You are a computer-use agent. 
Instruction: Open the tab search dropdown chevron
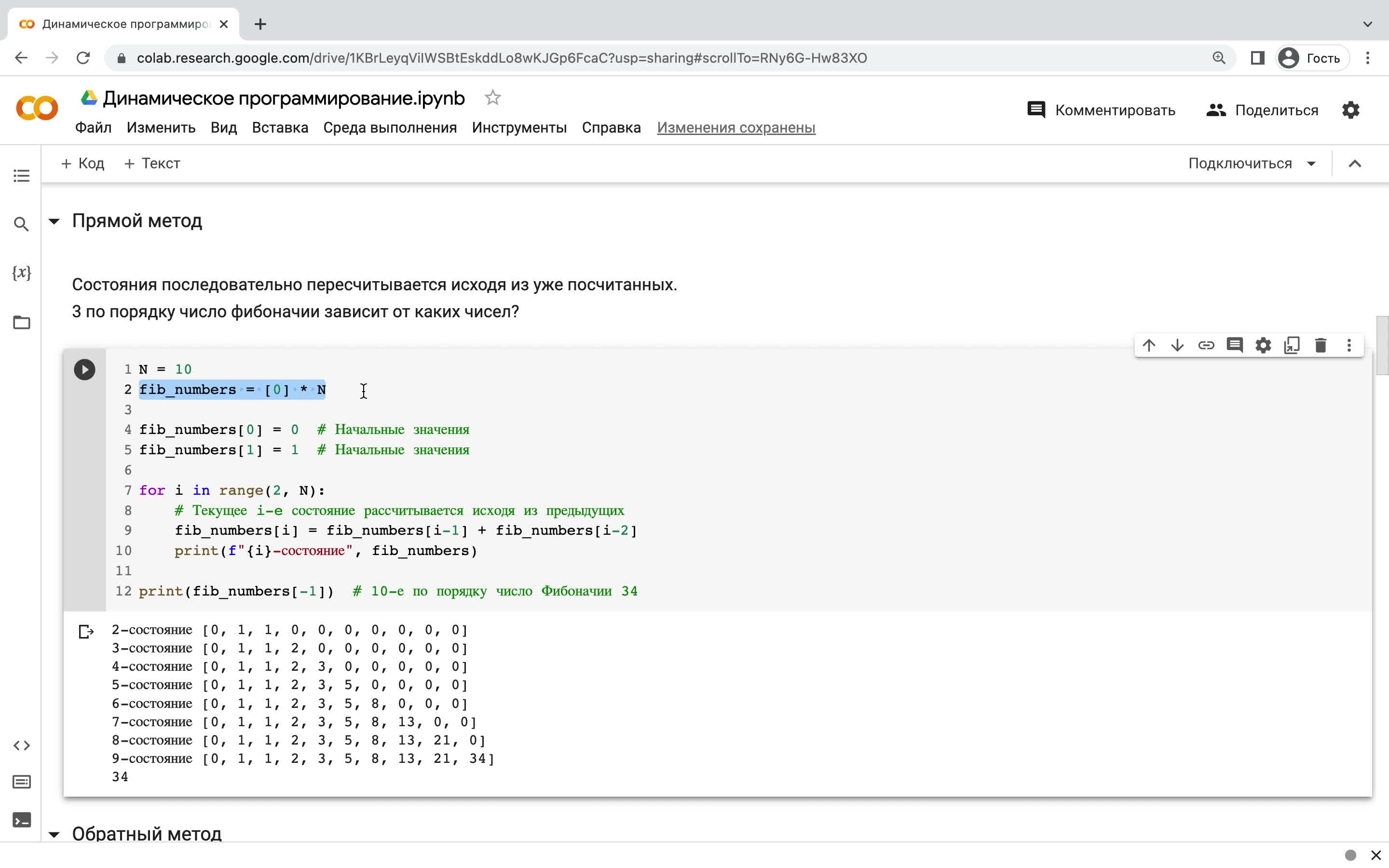pos(1368,24)
